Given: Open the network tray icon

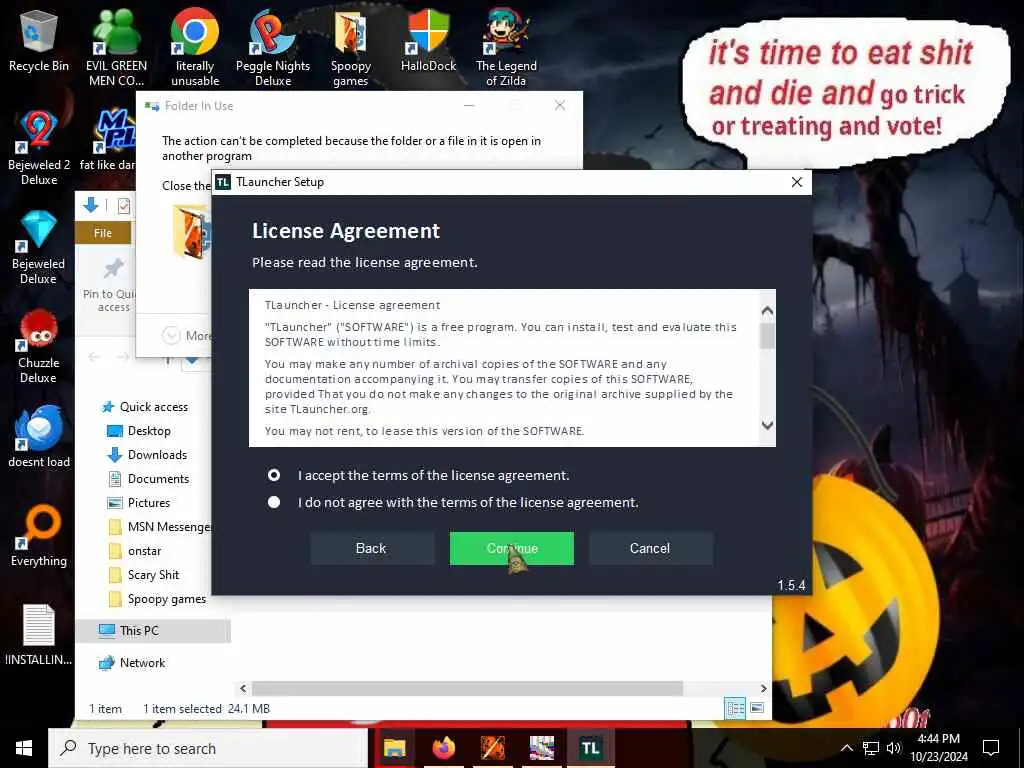Looking at the screenshot, I should 871,748.
